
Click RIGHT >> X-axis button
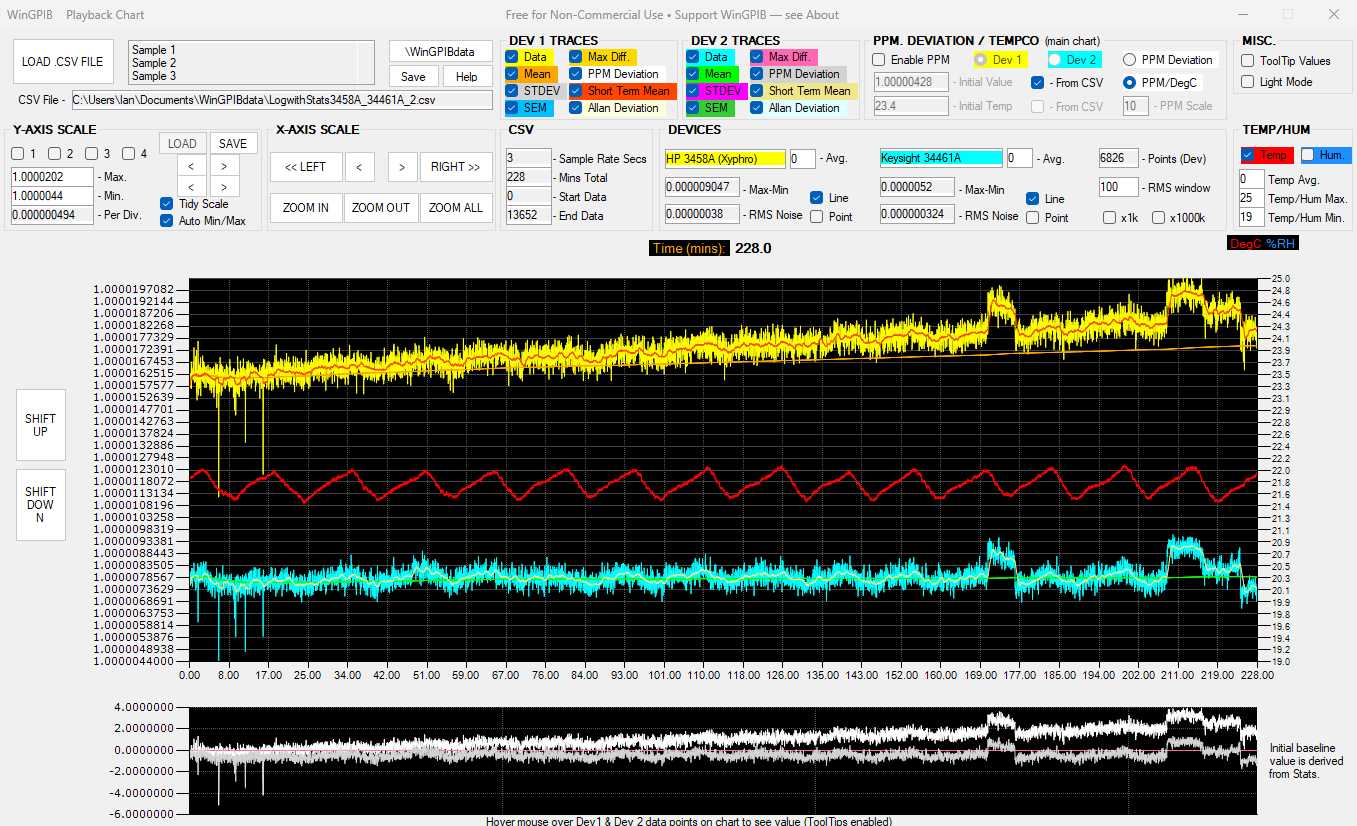click(x=456, y=167)
